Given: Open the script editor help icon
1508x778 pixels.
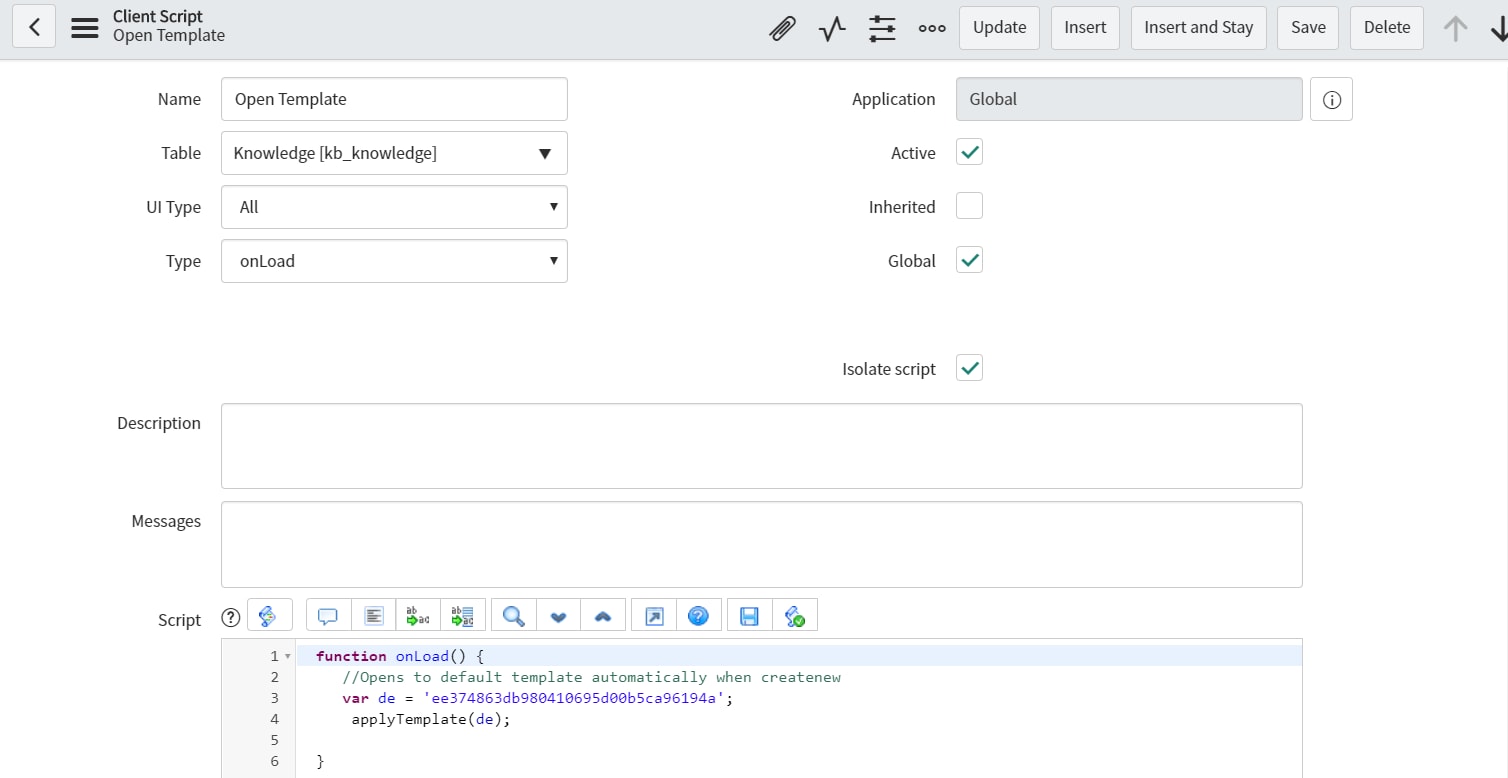Looking at the screenshot, I should point(699,615).
